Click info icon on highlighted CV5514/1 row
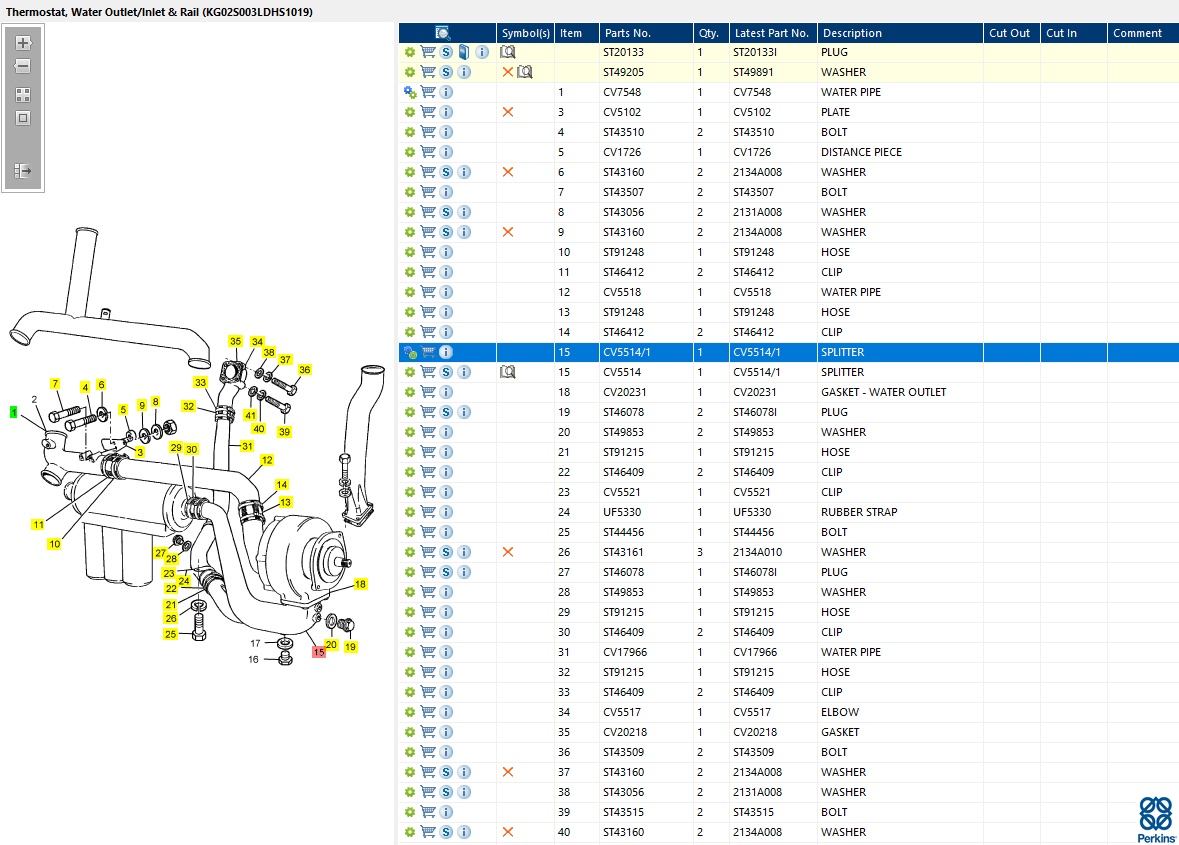Screen dimensions: 1179x845 click(x=446, y=352)
